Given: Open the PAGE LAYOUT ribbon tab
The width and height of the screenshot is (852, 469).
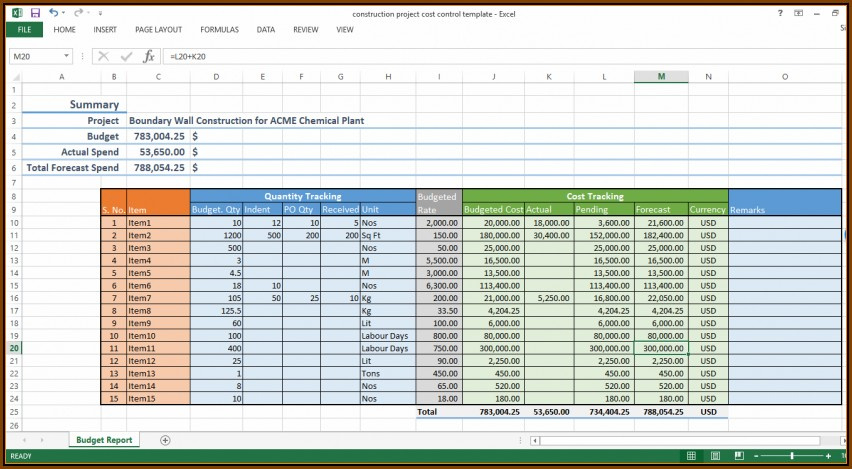Looking at the screenshot, I should pyautogui.click(x=159, y=30).
